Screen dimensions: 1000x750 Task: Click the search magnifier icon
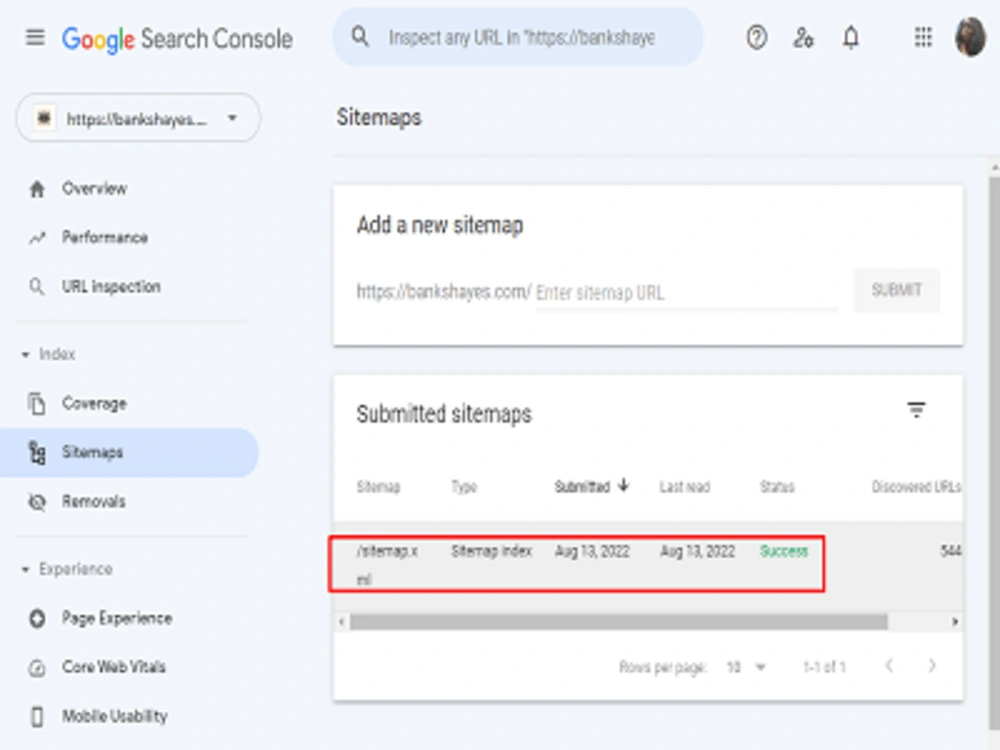360,37
